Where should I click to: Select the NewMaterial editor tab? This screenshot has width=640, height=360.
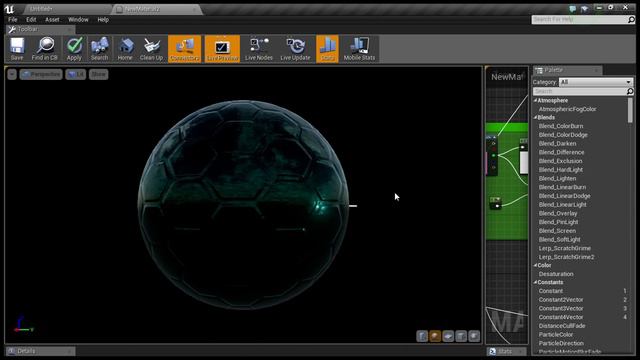pos(157,9)
